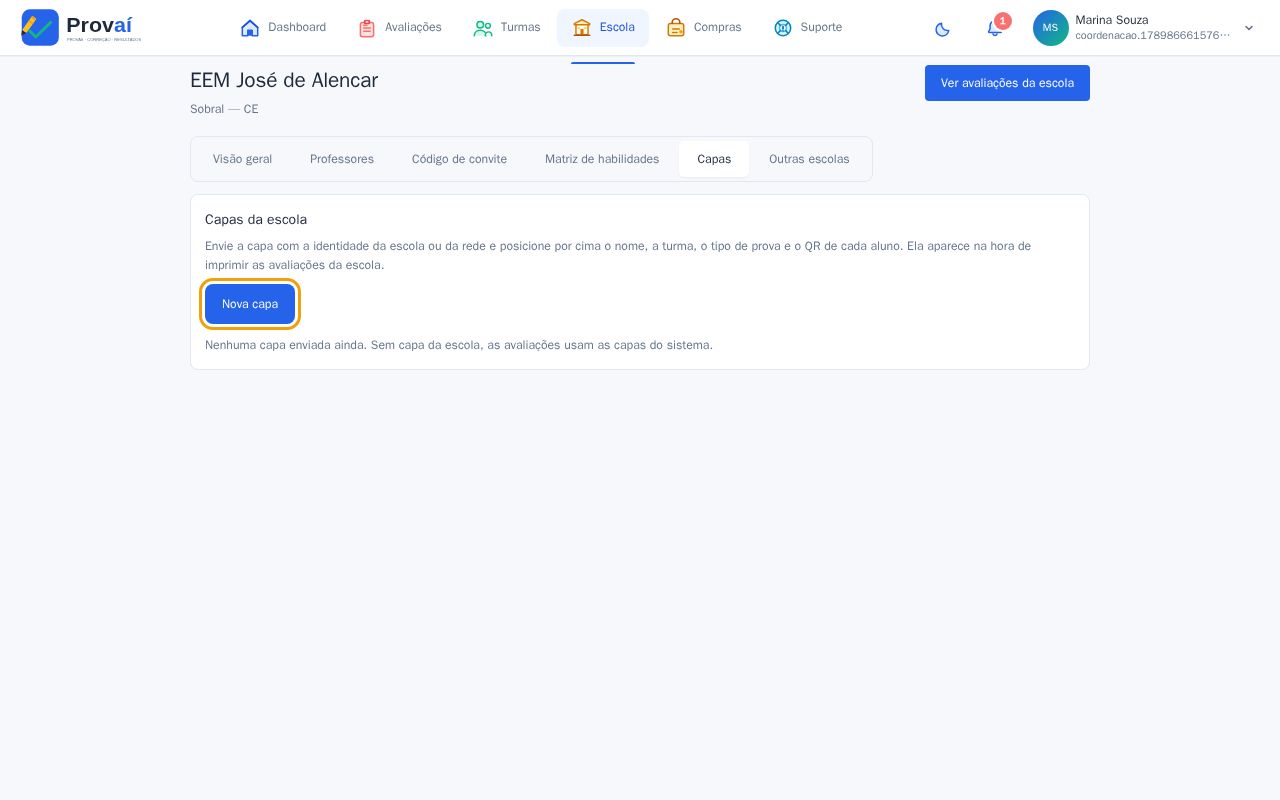Go to Código de convite tab

click(x=459, y=159)
